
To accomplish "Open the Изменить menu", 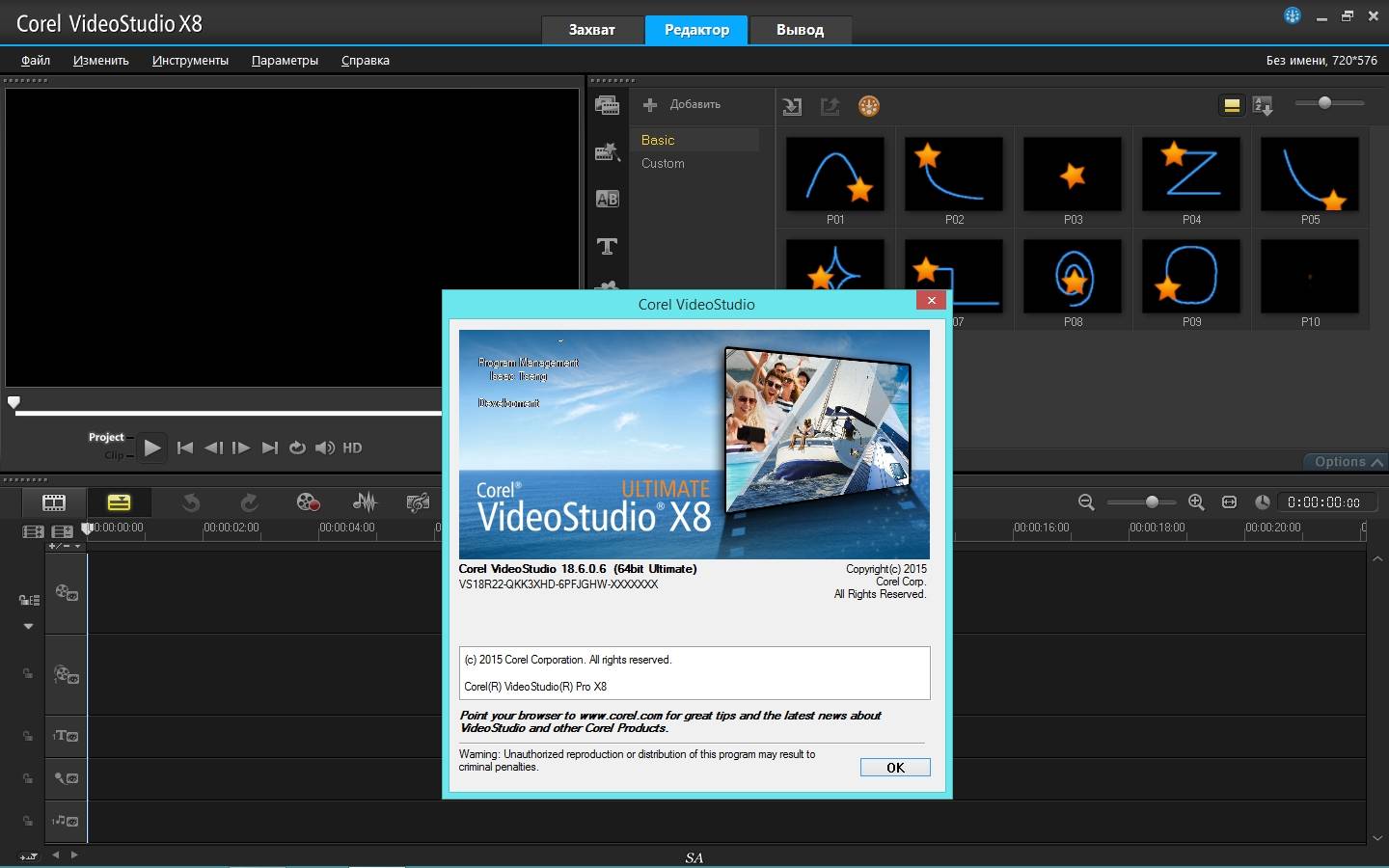I will (x=101, y=60).
